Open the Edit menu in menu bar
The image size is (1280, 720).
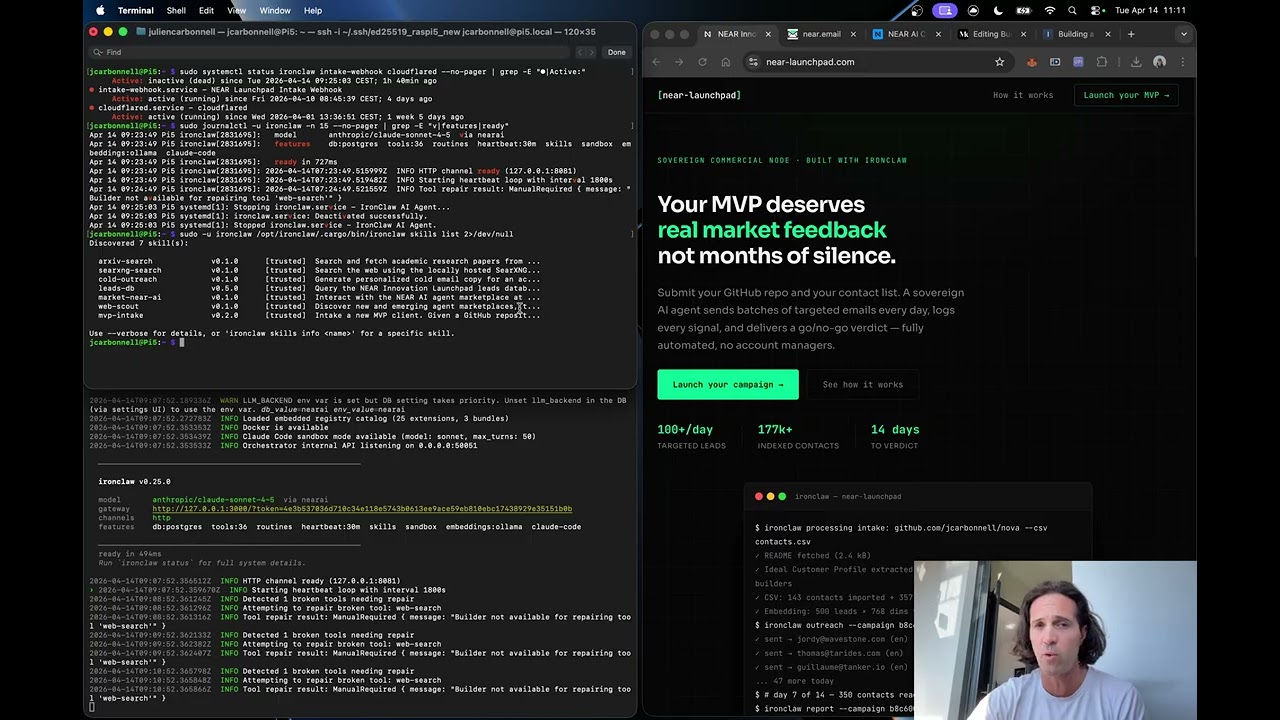coord(206,11)
